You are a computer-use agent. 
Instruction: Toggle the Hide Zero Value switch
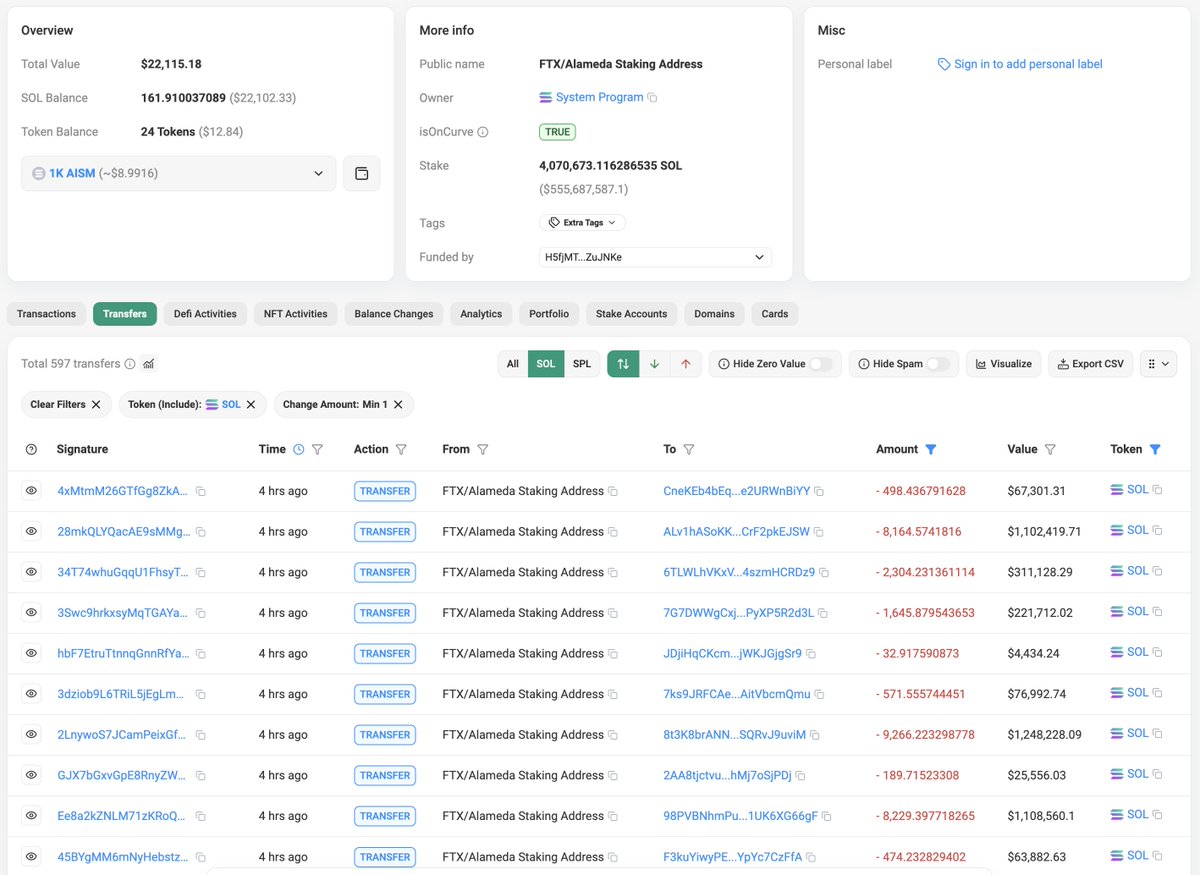click(x=820, y=364)
